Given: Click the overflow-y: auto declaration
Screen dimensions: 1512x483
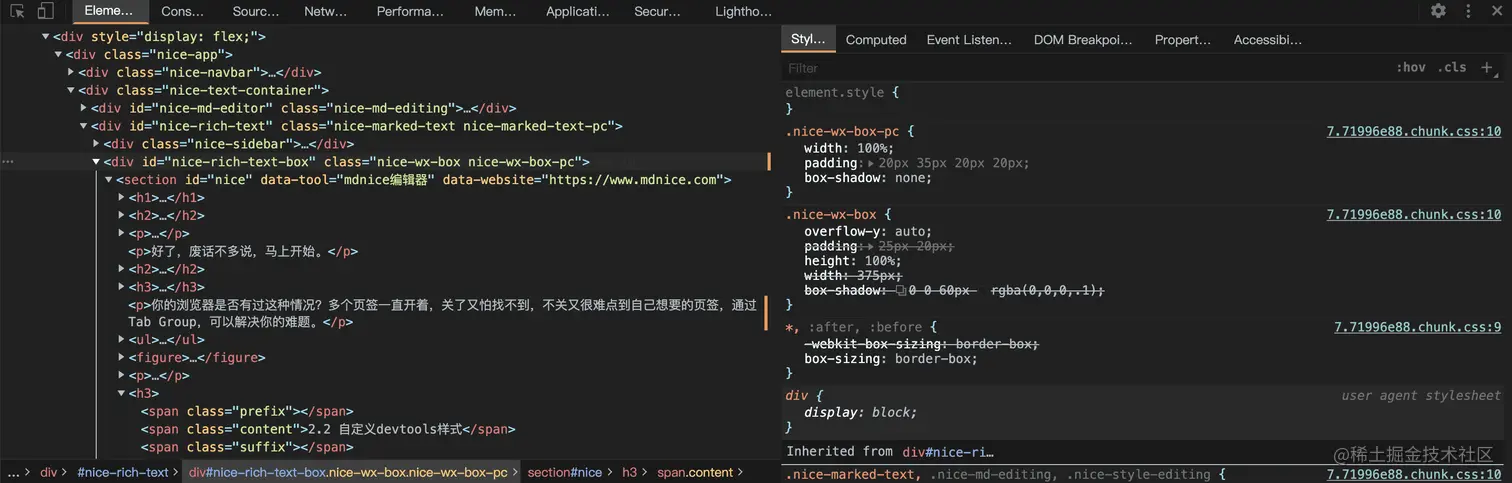Looking at the screenshot, I should (867, 231).
